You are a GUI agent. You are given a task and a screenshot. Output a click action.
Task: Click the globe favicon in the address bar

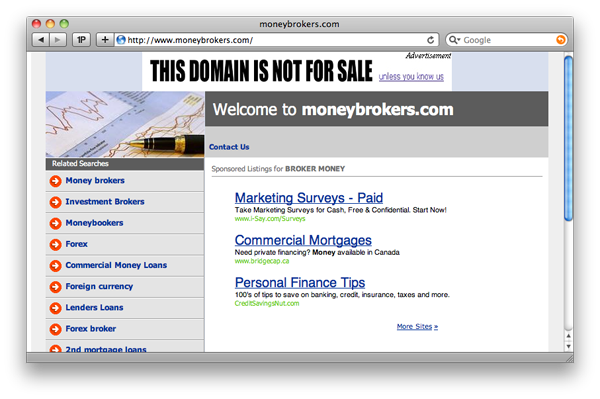click(121, 40)
